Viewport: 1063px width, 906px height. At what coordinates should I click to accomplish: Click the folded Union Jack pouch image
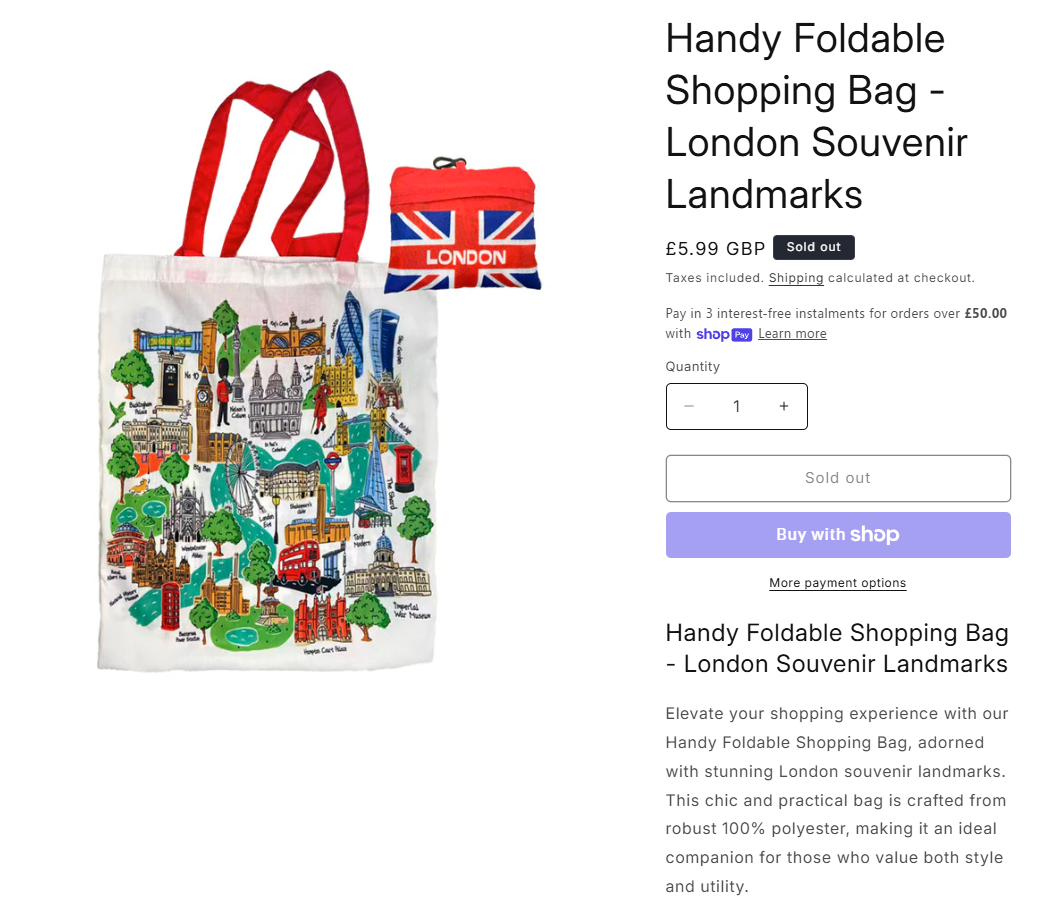coord(462,227)
